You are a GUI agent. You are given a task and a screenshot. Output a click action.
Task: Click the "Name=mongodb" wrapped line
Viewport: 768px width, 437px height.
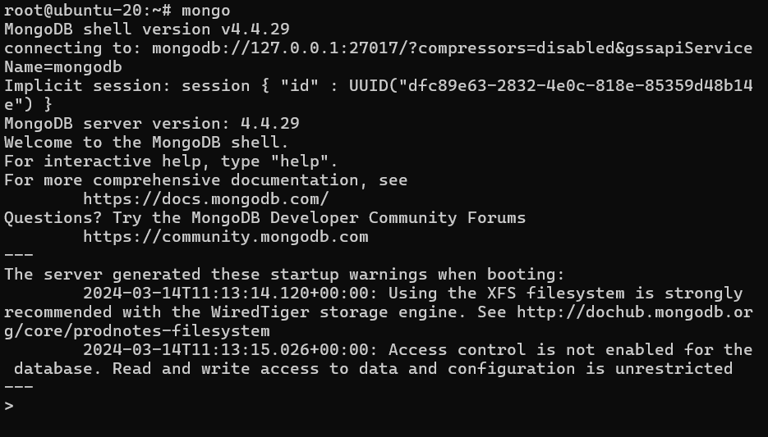pyautogui.click(x=63, y=67)
